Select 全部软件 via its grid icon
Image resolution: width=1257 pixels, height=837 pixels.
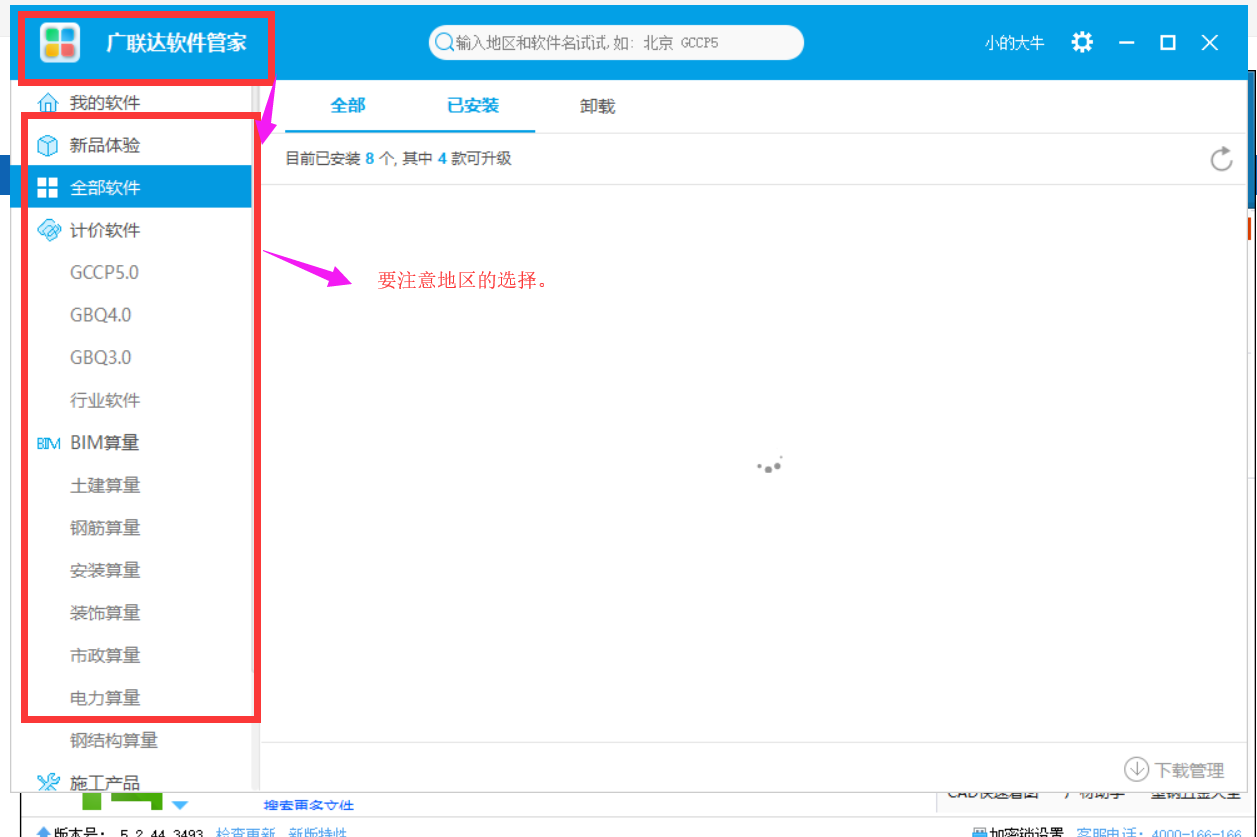pos(47,188)
